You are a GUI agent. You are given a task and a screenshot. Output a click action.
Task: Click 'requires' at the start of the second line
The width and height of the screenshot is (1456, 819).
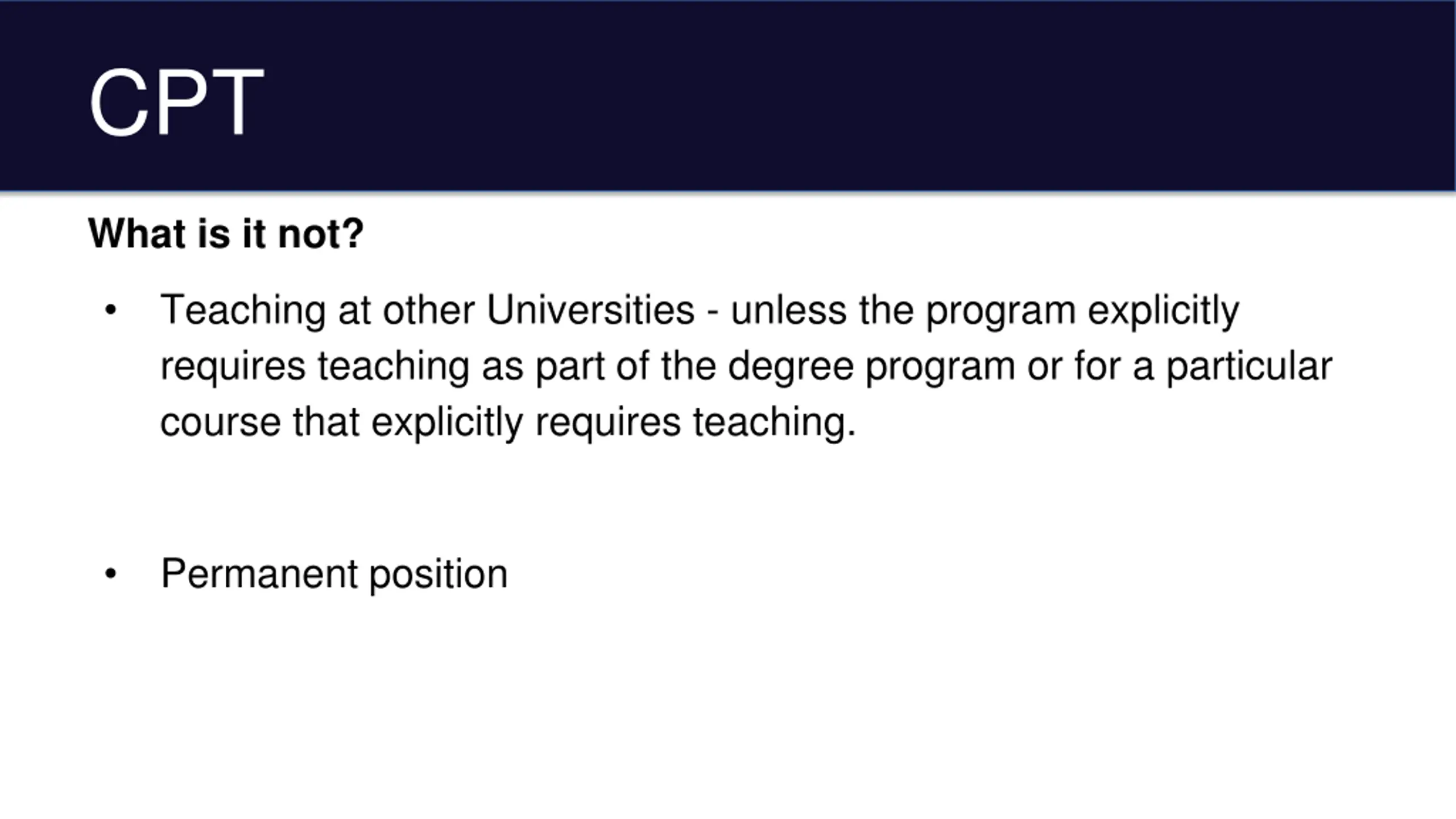point(233,366)
